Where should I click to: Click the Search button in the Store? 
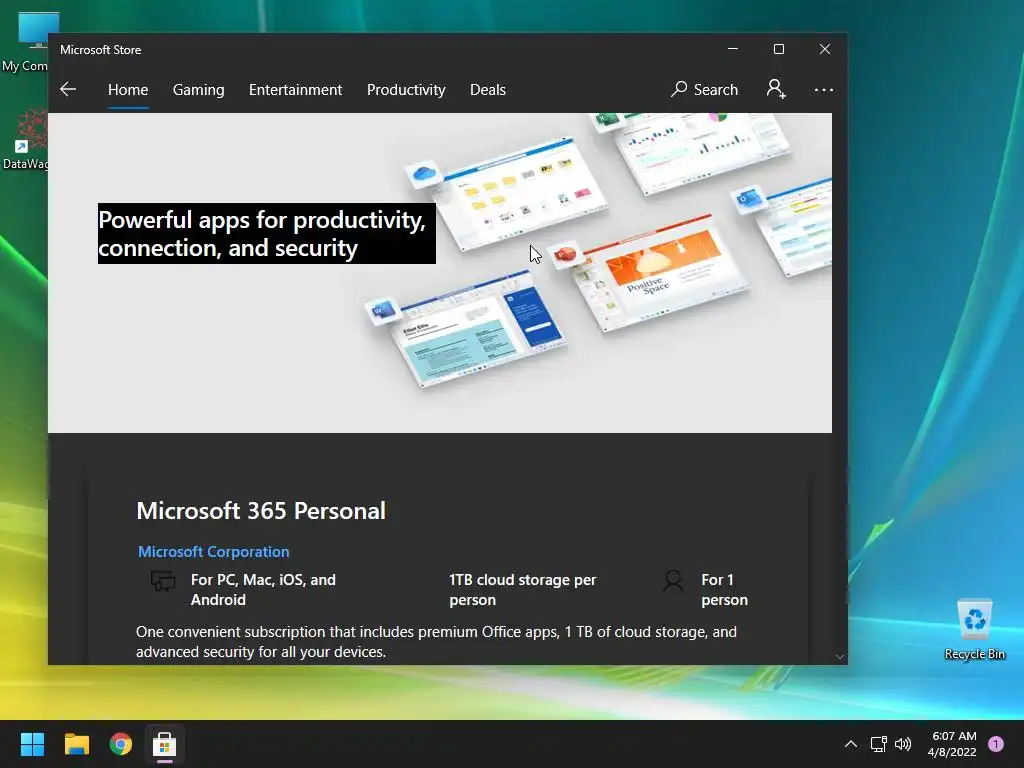[x=704, y=89]
